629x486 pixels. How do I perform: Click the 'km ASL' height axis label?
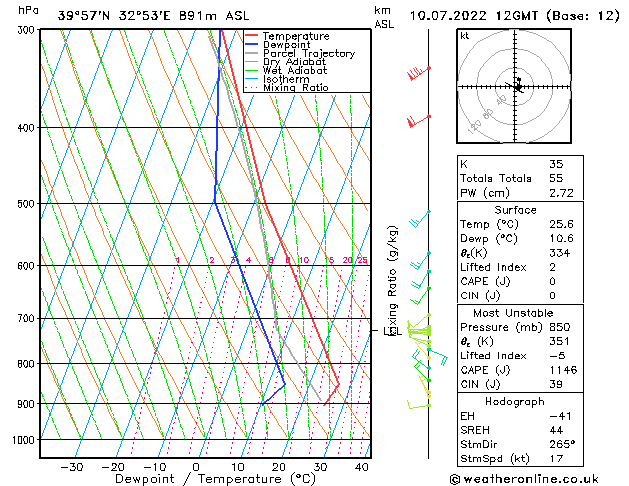383,17
